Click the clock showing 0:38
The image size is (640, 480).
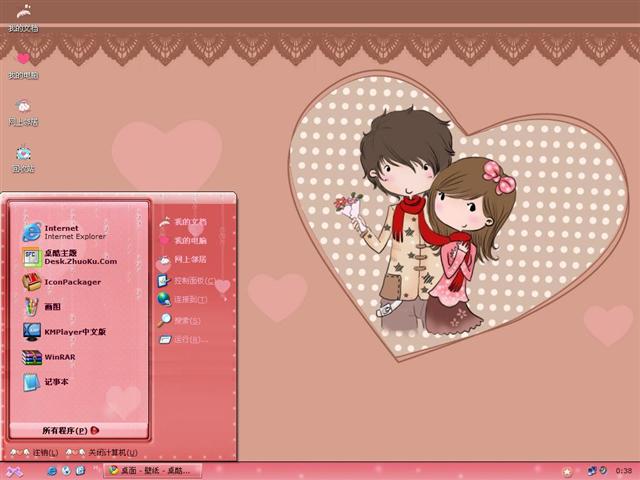pyautogui.click(x=623, y=471)
